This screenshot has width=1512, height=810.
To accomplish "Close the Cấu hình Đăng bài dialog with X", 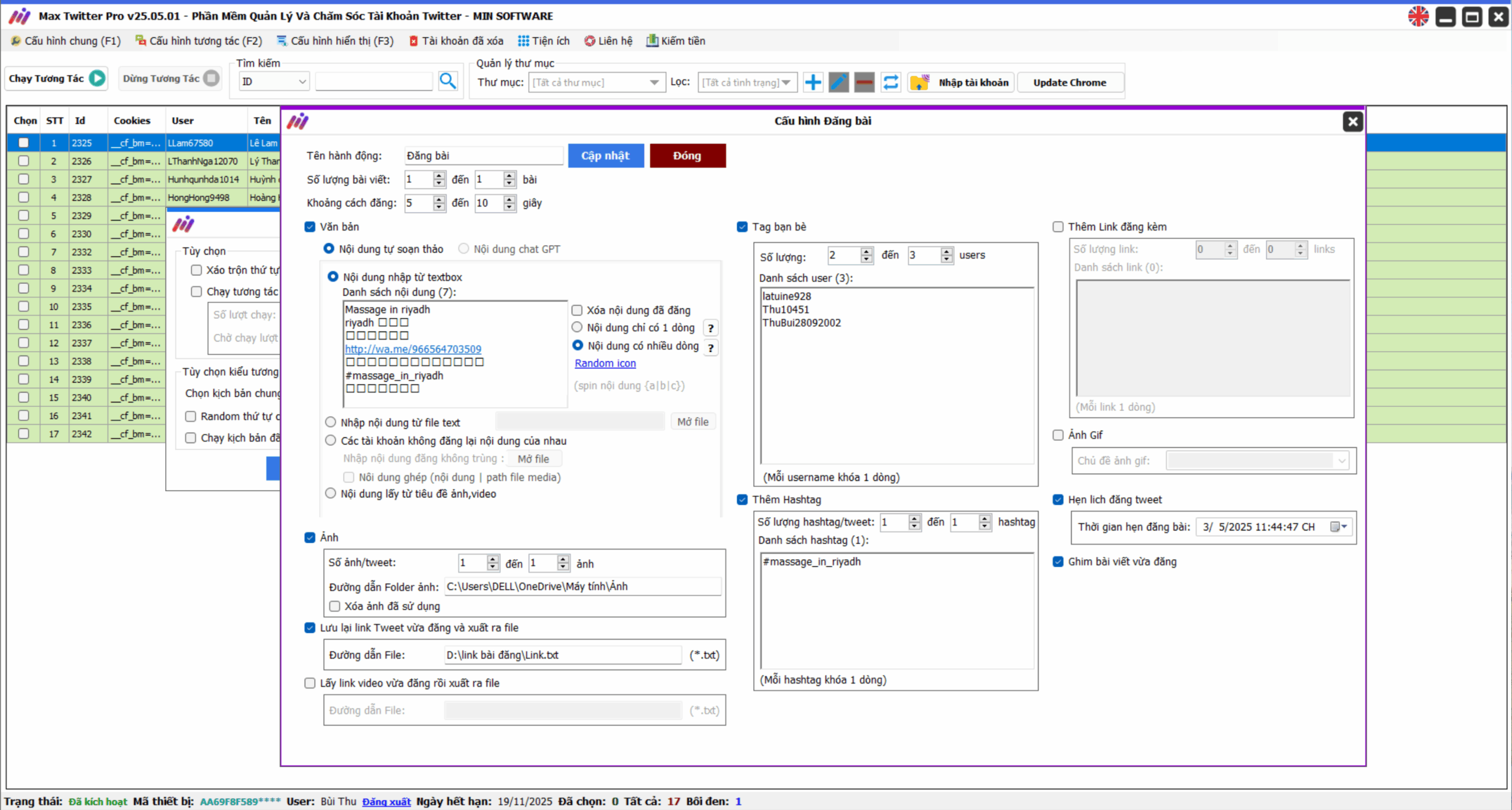I will click(x=1353, y=122).
